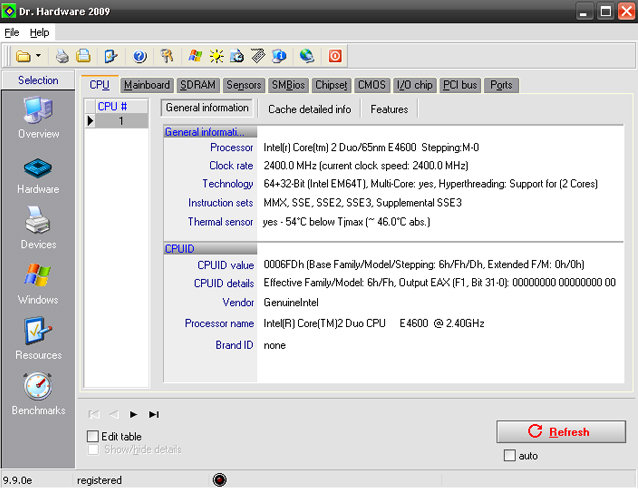Click the 9.9.0e version status text
The image size is (638, 489).
click(17, 480)
